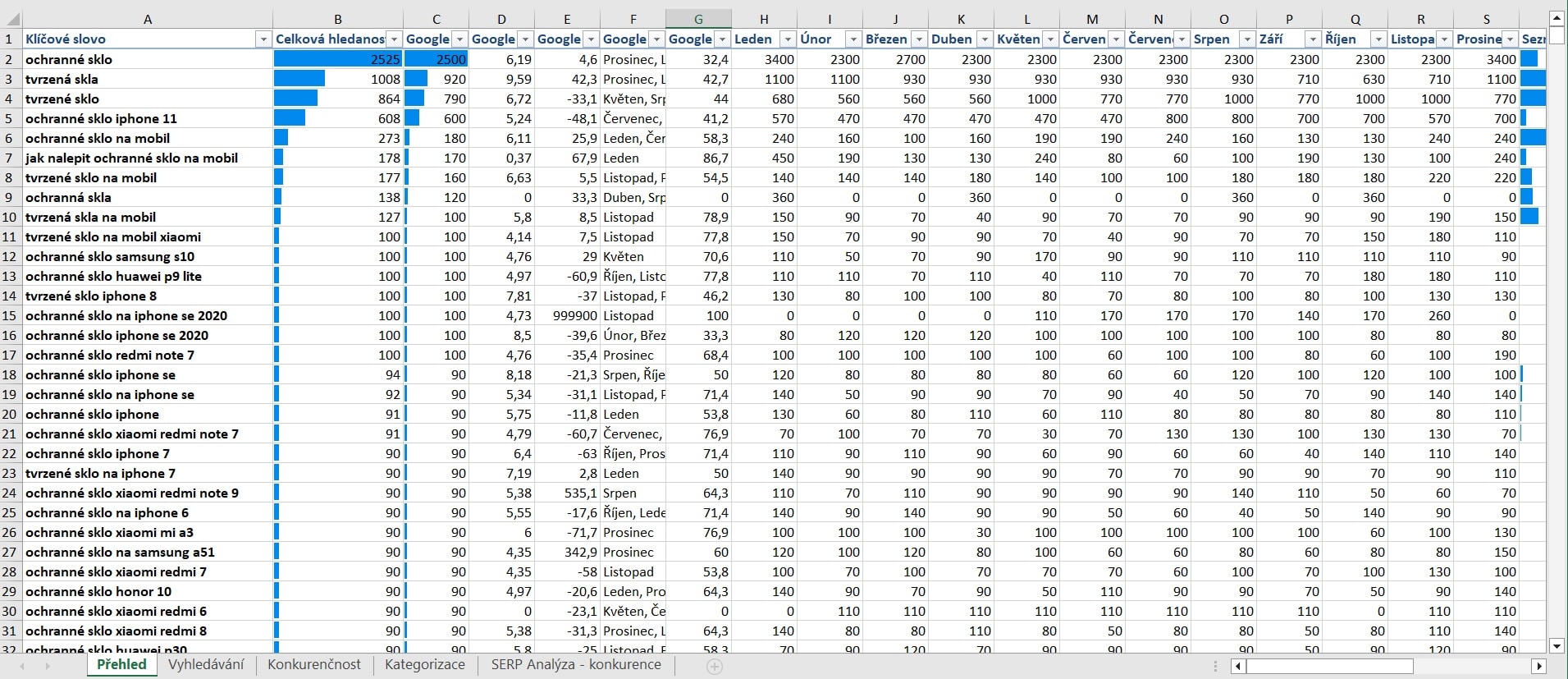Click the horizontal scrollbar right arrow
The height and width of the screenshot is (679, 1568).
pos(1538,666)
